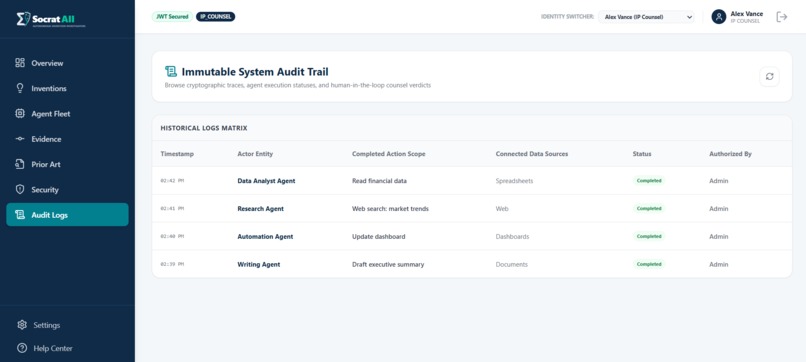Click Completed status in Data Analyst Agent row
The image size is (806, 362).
(x=649, y=180)
